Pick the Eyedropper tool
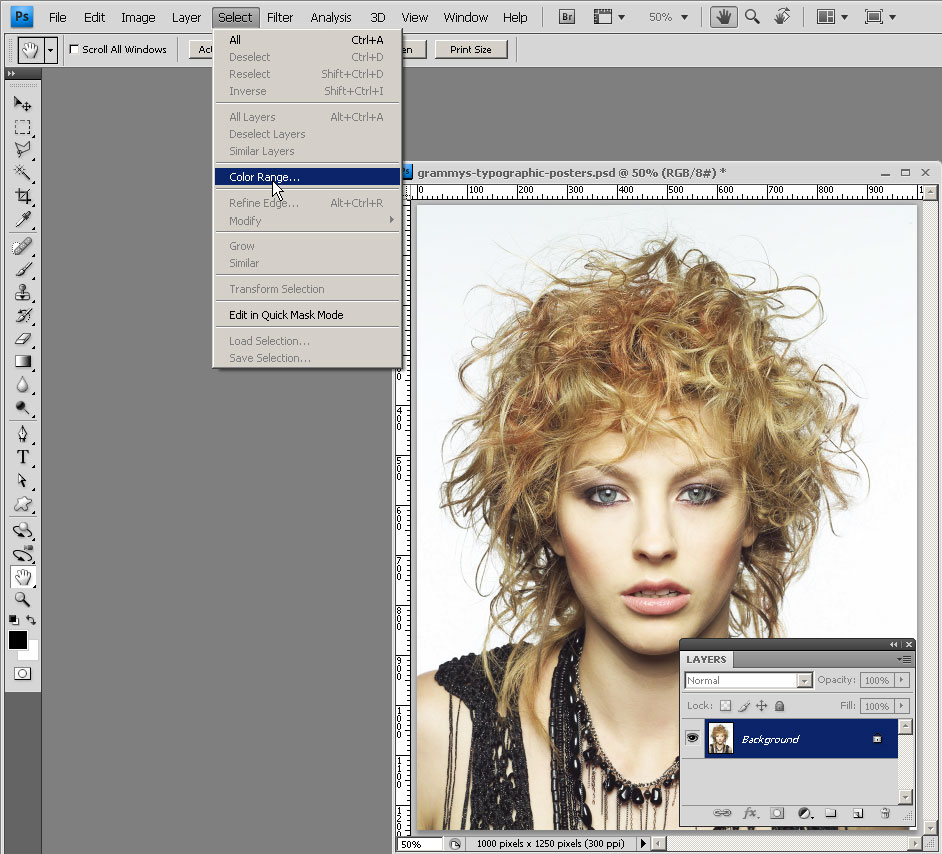This screenshot has height=854, width=942. point(22,220)
